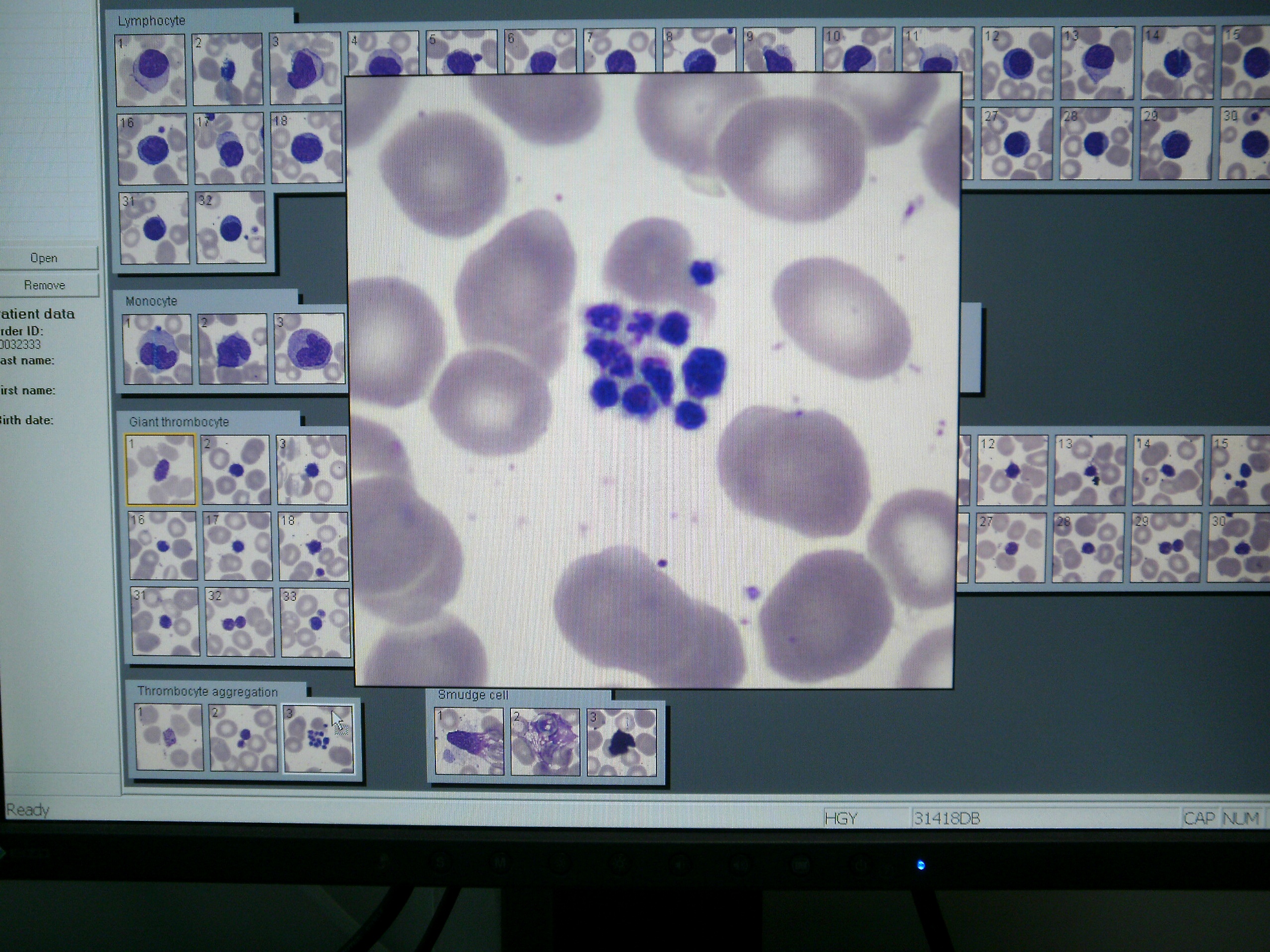Image resolution: width=1270 pixels, height=952 pixels.
Task: Click the Giant thrombocyte group header
Action: click(179, 422)
